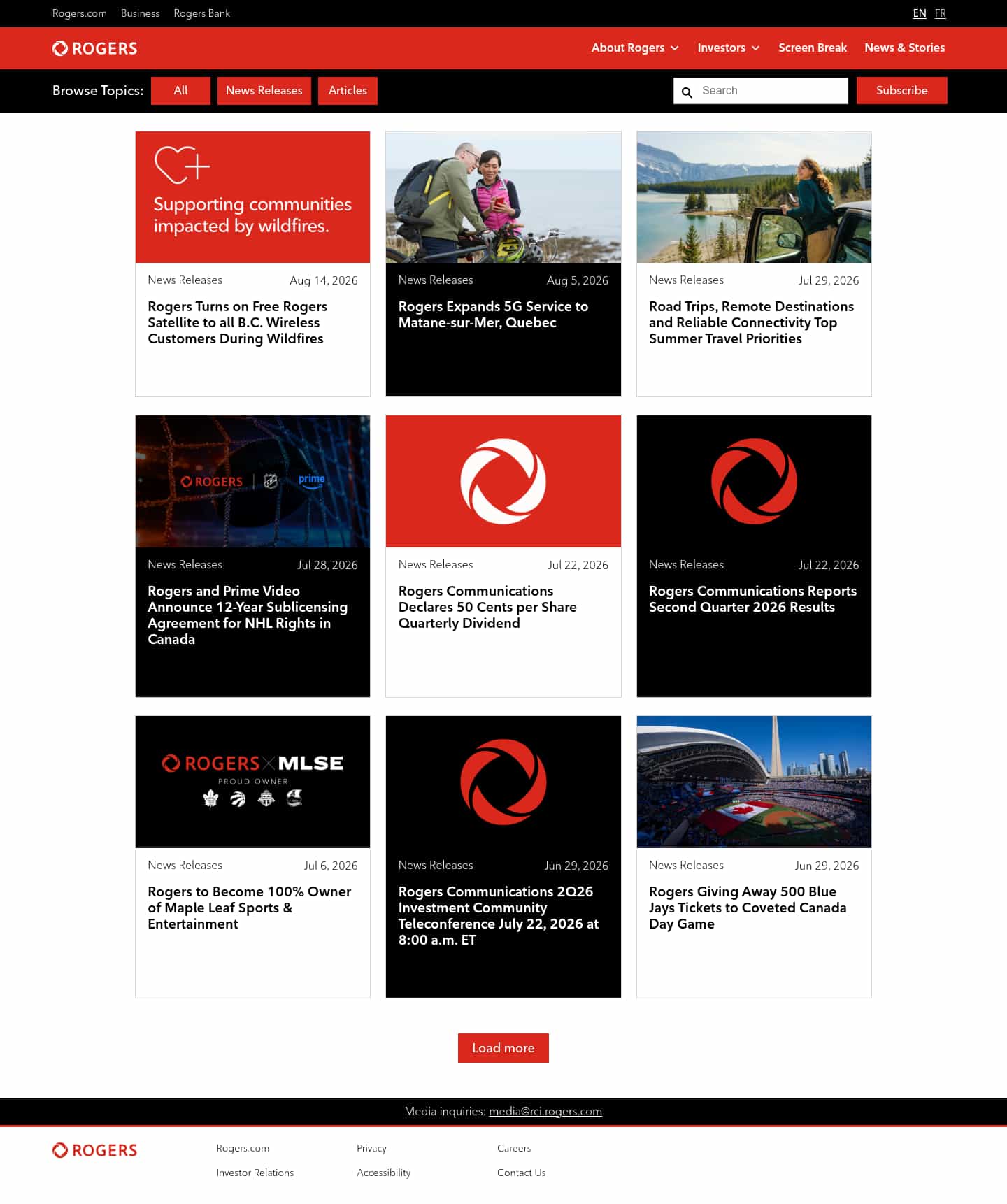Open footer Careers link
Image resolution: width=1007 pixels, height=1204 pixels.
514,1148
